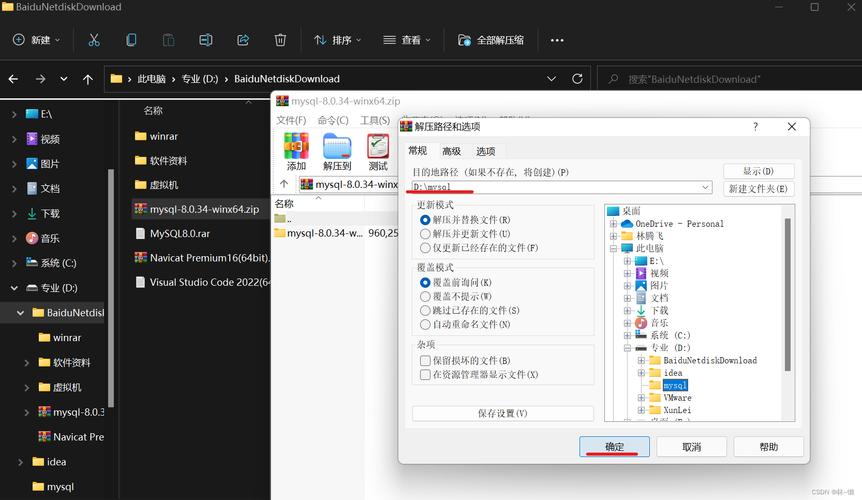Select 跳过已存在的文件(S) radio

[x=425, y=310]
